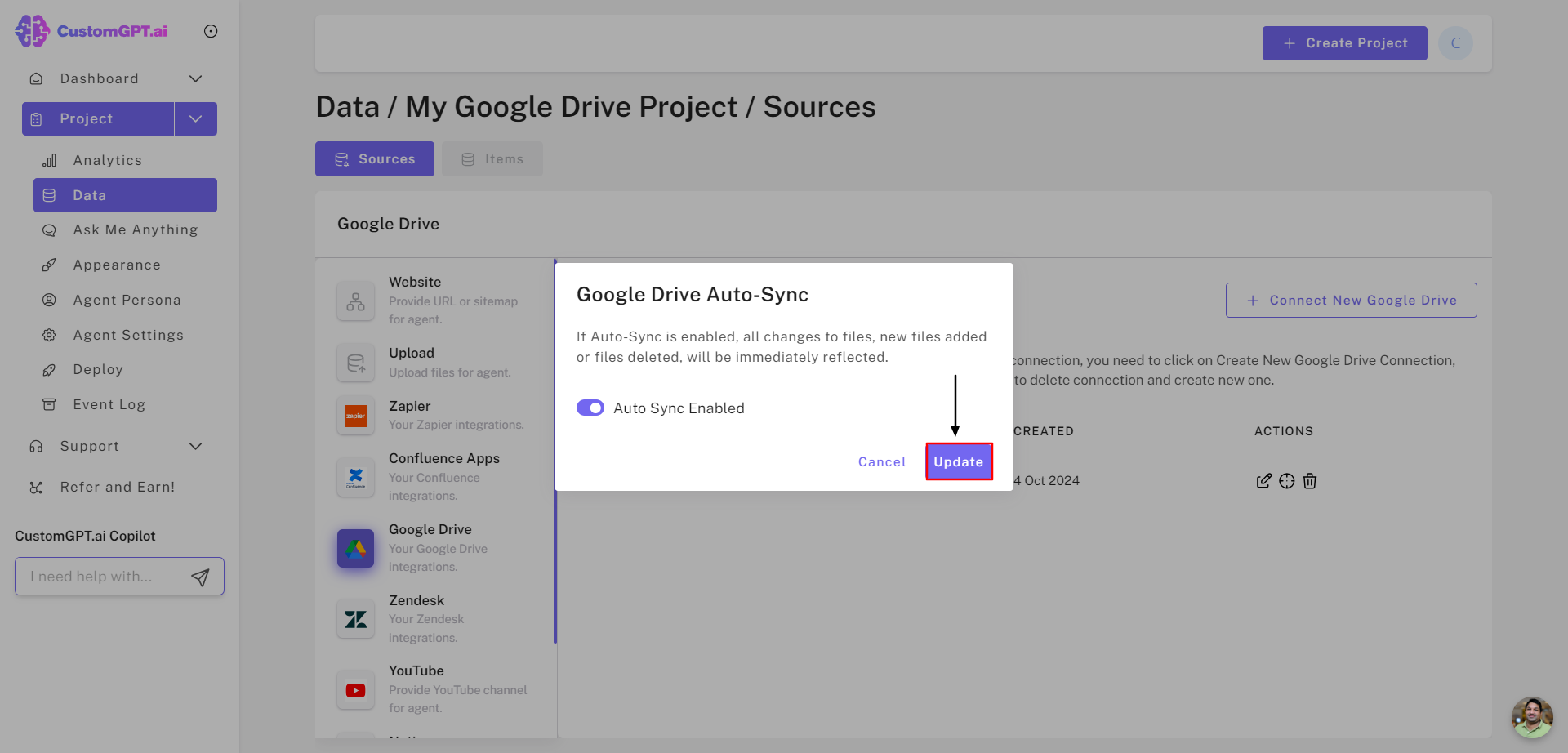Viewport: 1568px width, 753px height.
Task: Open the user avatar C menu
Action: click(1455, 43)
